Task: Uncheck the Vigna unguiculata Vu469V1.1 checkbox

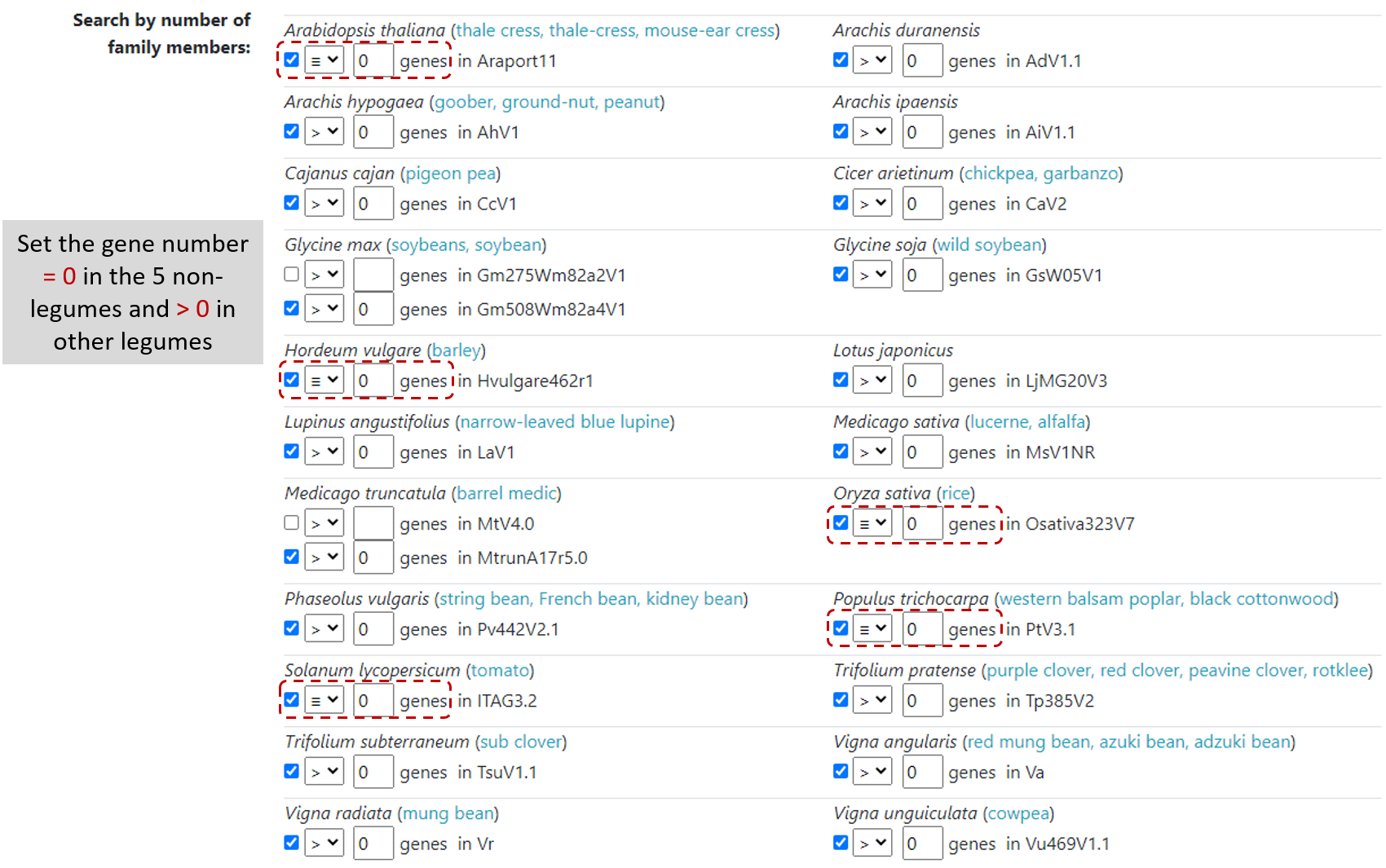Action: (841, 843)
